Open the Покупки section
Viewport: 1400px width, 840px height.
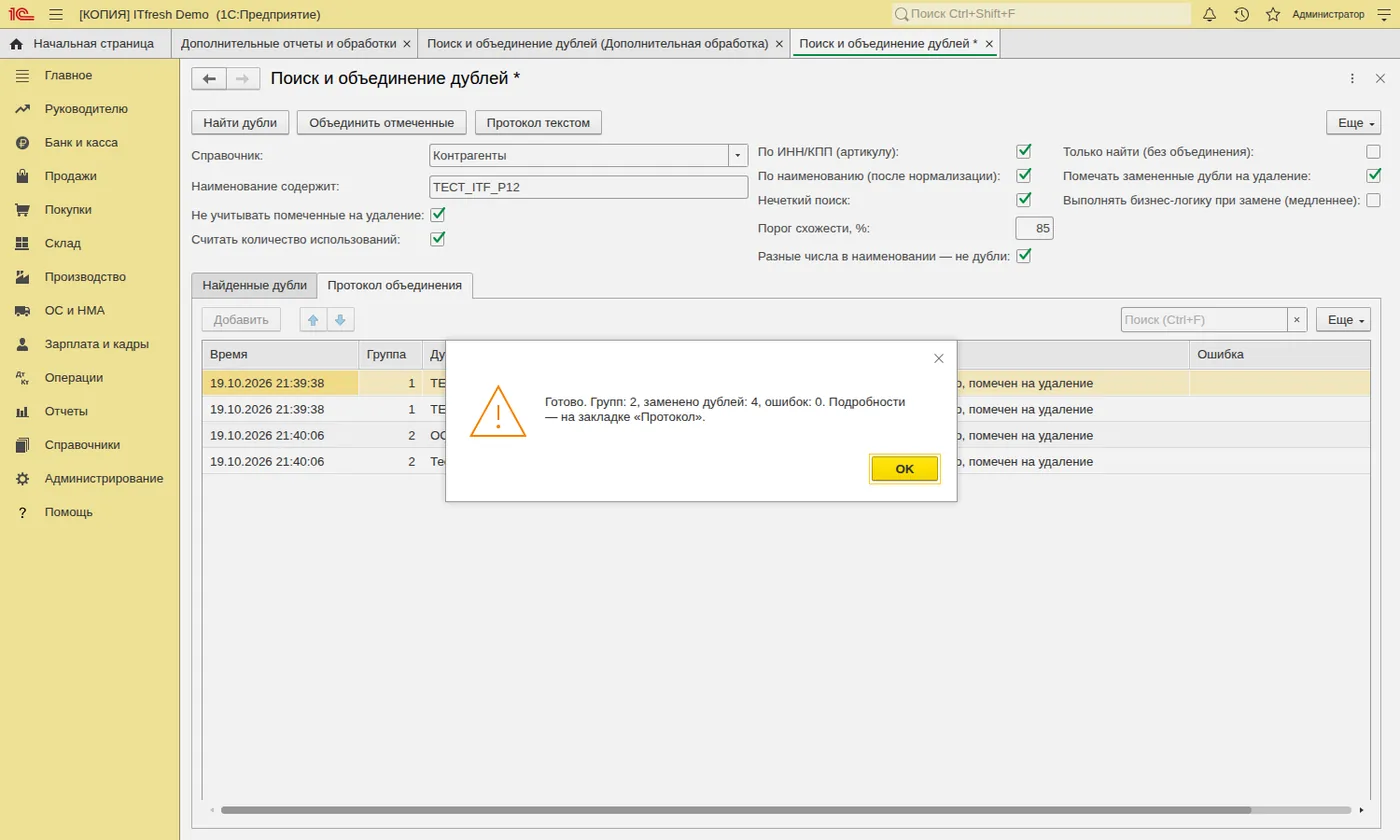pos(68,210)
